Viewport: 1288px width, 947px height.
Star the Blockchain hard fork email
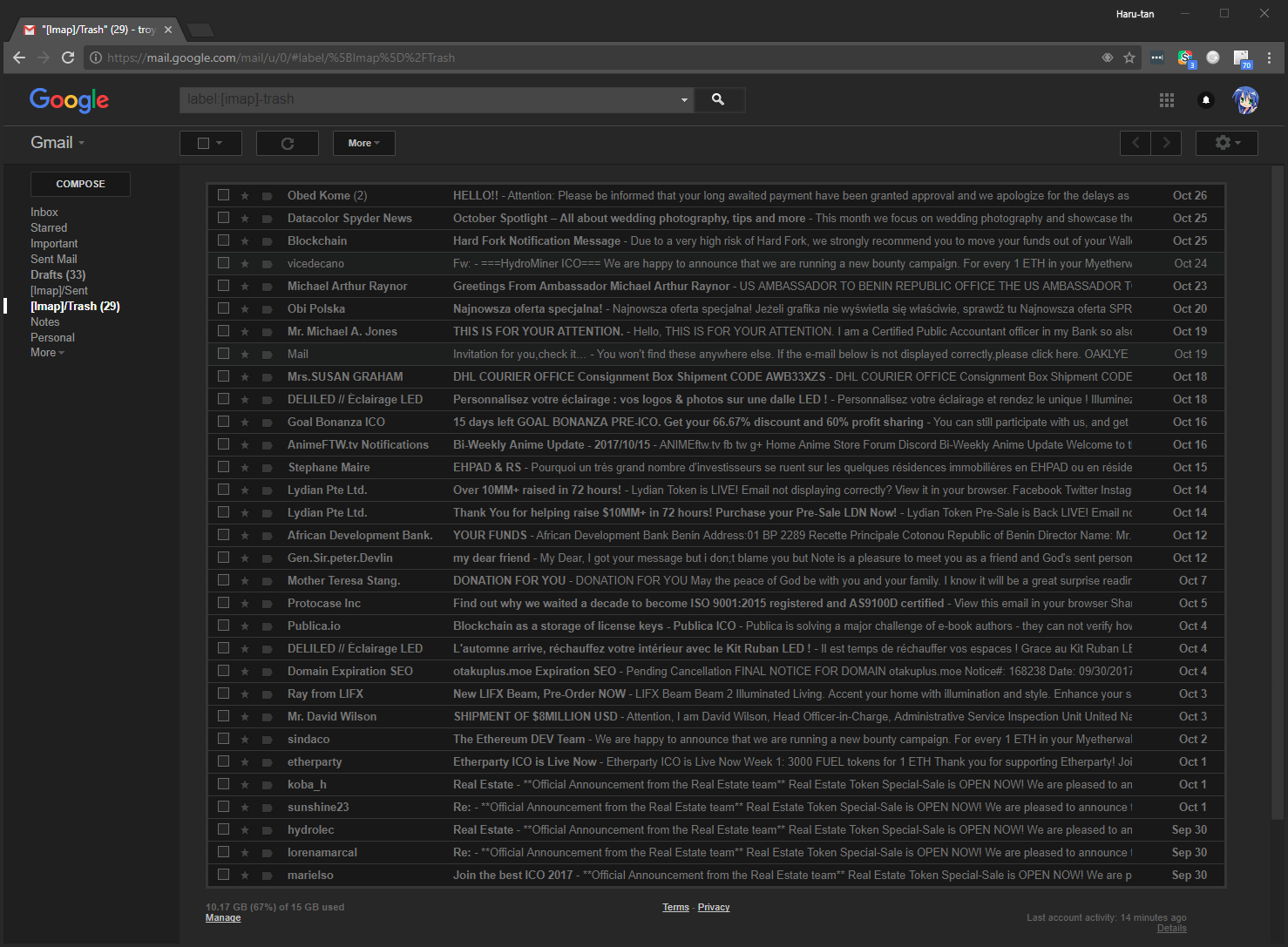[245, 241]
